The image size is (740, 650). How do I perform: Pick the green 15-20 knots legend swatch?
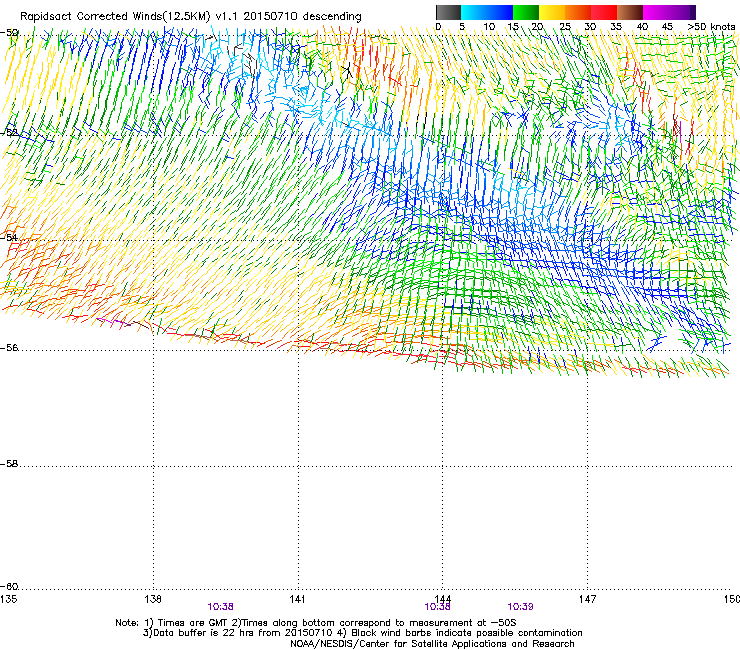[x=526, y=12]
